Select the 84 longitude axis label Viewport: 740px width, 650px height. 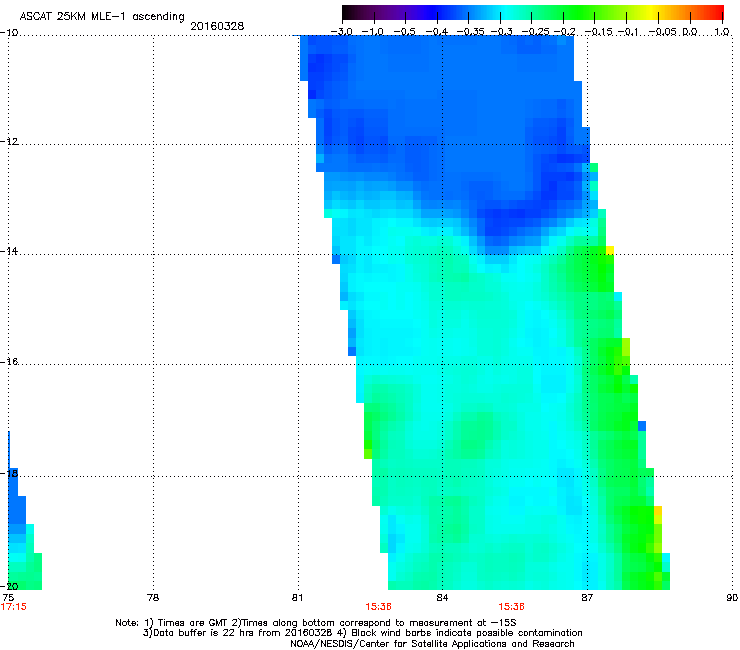[x=442, y=598]
